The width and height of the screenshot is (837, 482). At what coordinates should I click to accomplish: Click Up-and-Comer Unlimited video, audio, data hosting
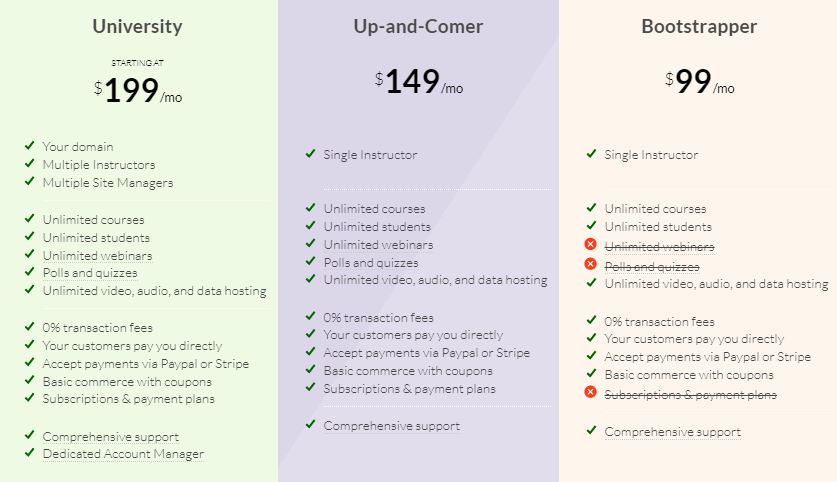click(x=435, y=280)
